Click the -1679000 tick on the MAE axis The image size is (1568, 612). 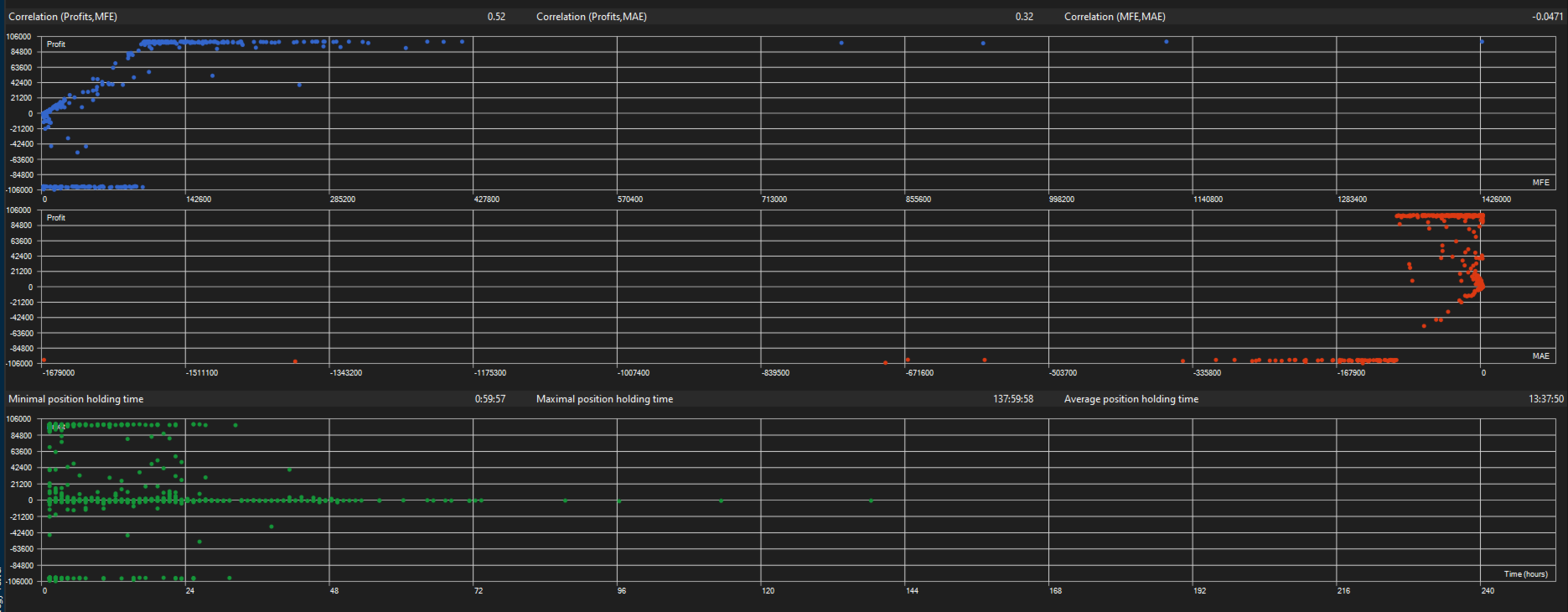59,373
